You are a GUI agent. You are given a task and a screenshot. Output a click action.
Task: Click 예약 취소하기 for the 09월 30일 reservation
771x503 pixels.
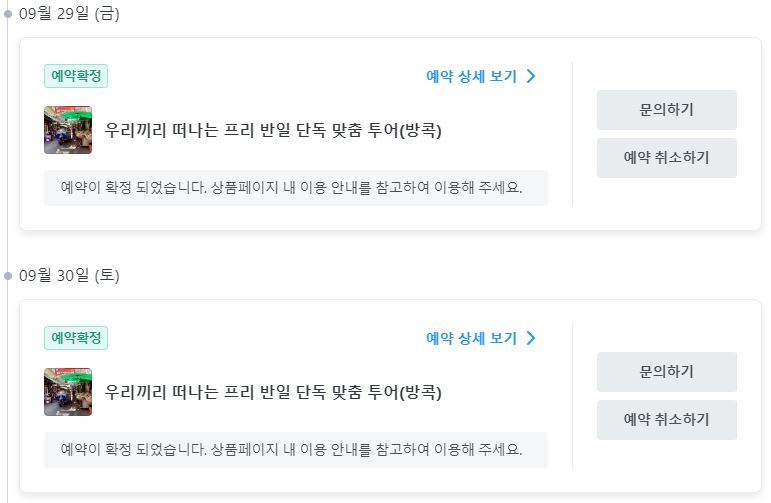[x=667, y=420]
